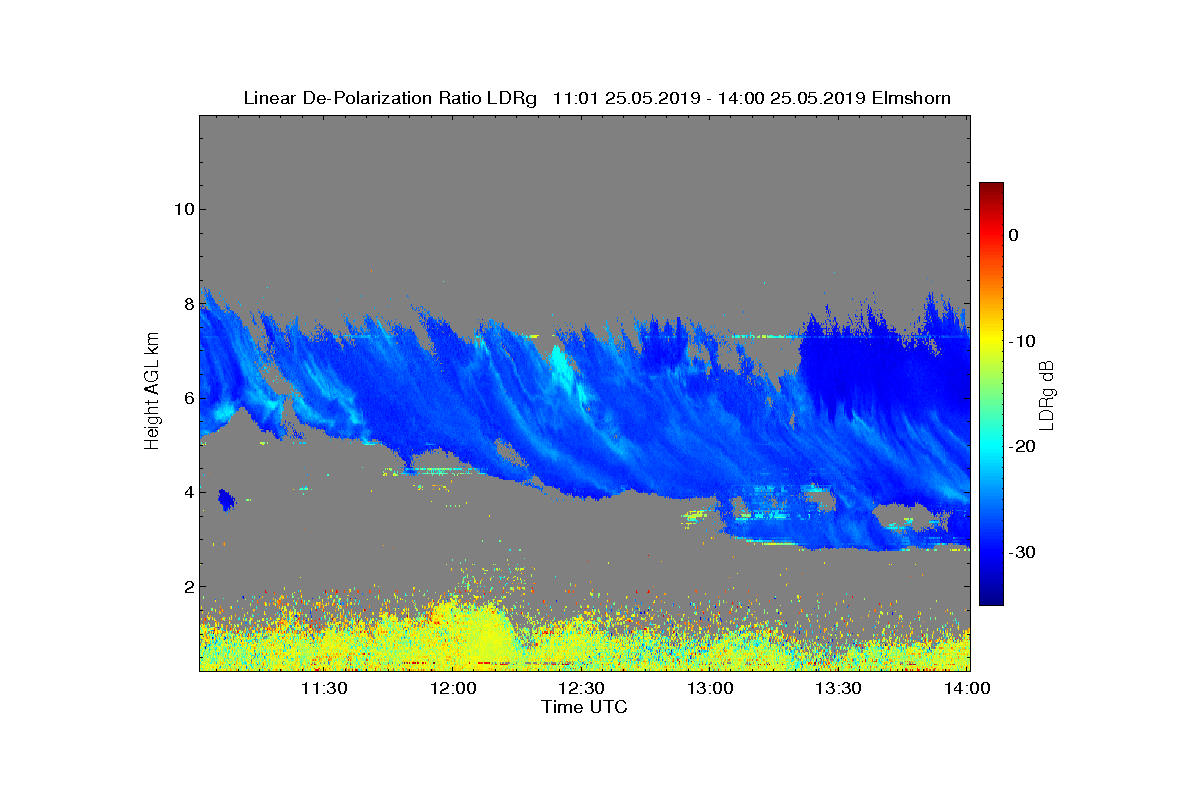Click the colorbar tick label '0'
This screenshot has width=1200, height=800.
(x=1013, y=235)
